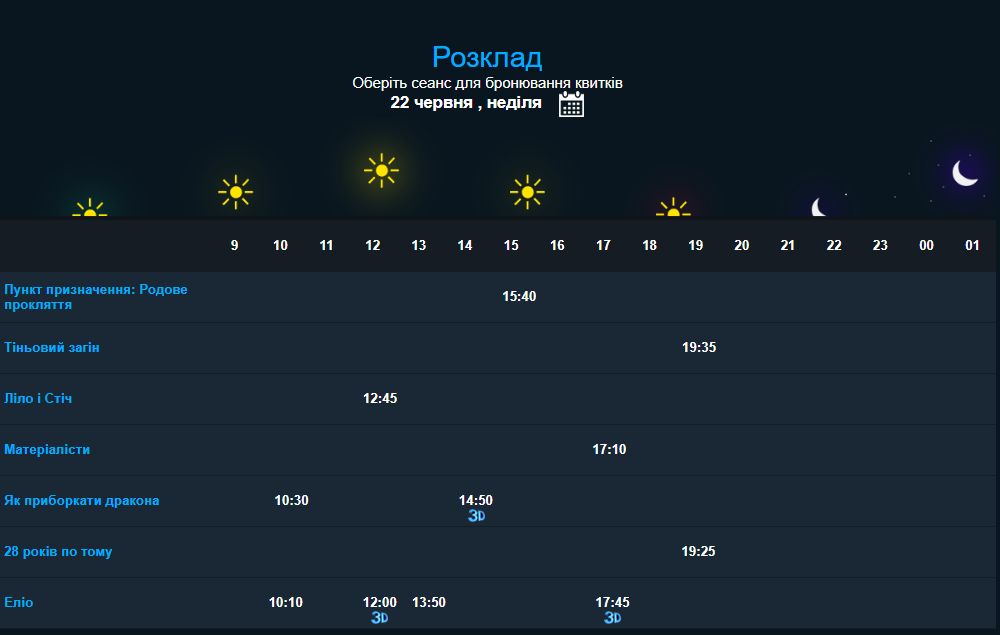The height and width of the screenshot is (635, 1000).
Task: Open Пункт призначення: Родове прокляття movie link
Action: click(95, 297)
